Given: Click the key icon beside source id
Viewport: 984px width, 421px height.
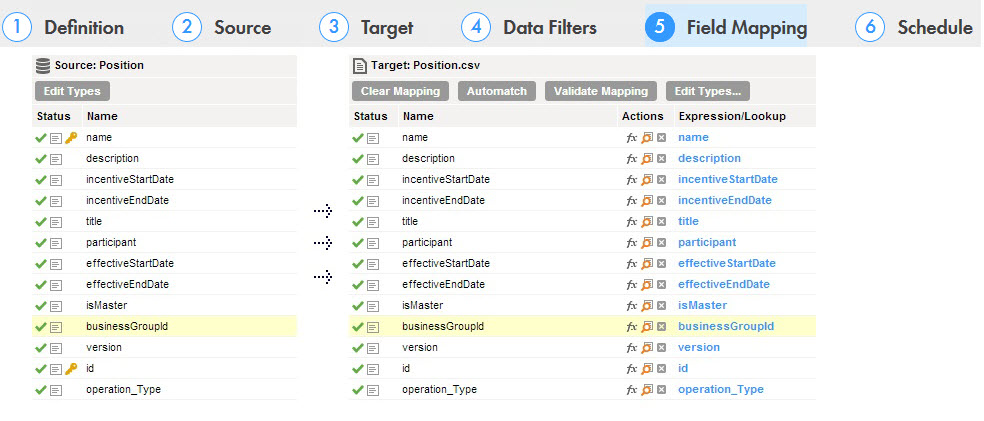Looking at the screenshot, I should pos(71,369).
